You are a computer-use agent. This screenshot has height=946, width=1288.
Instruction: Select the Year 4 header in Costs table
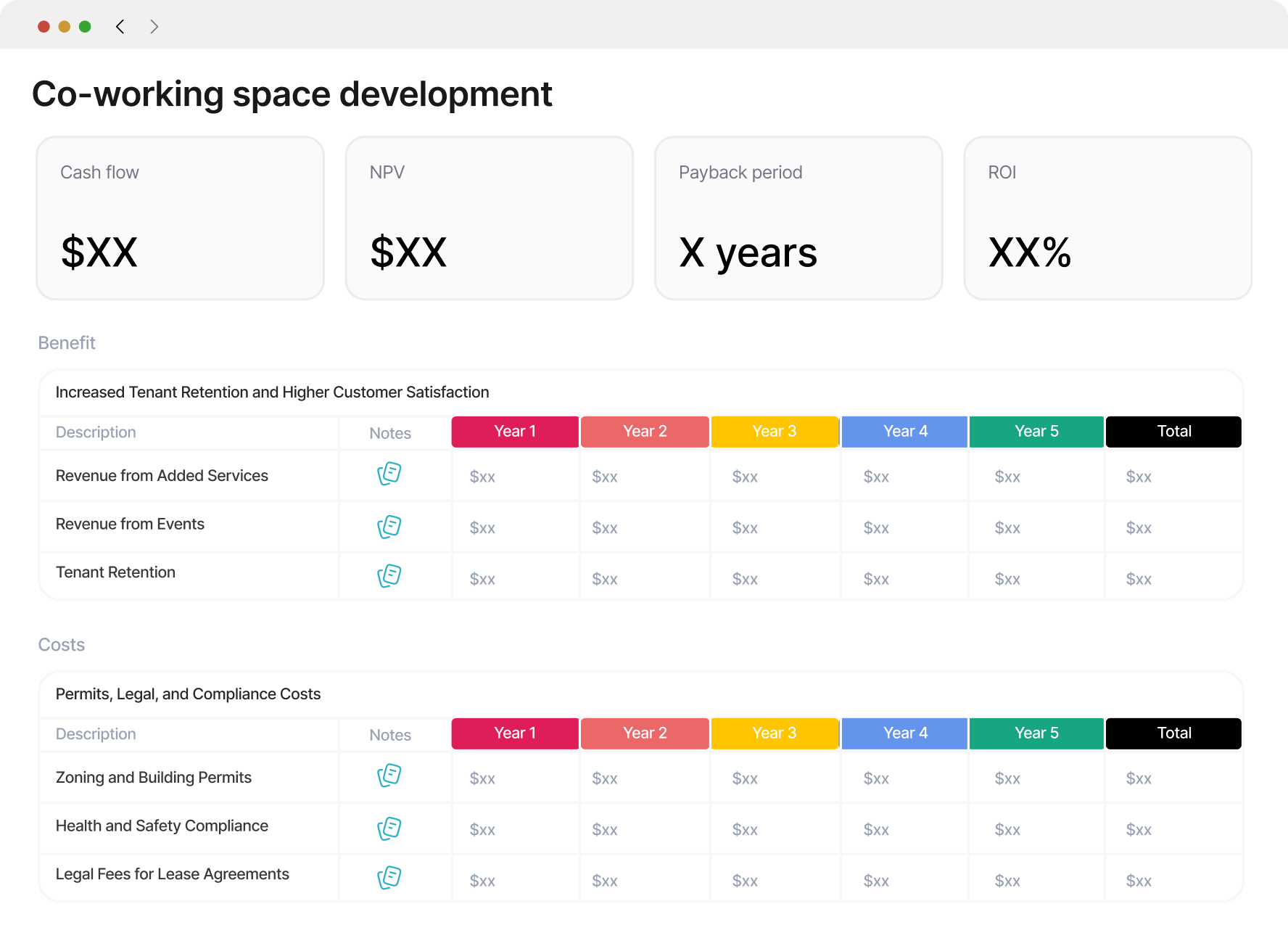(x=905, y=733)
